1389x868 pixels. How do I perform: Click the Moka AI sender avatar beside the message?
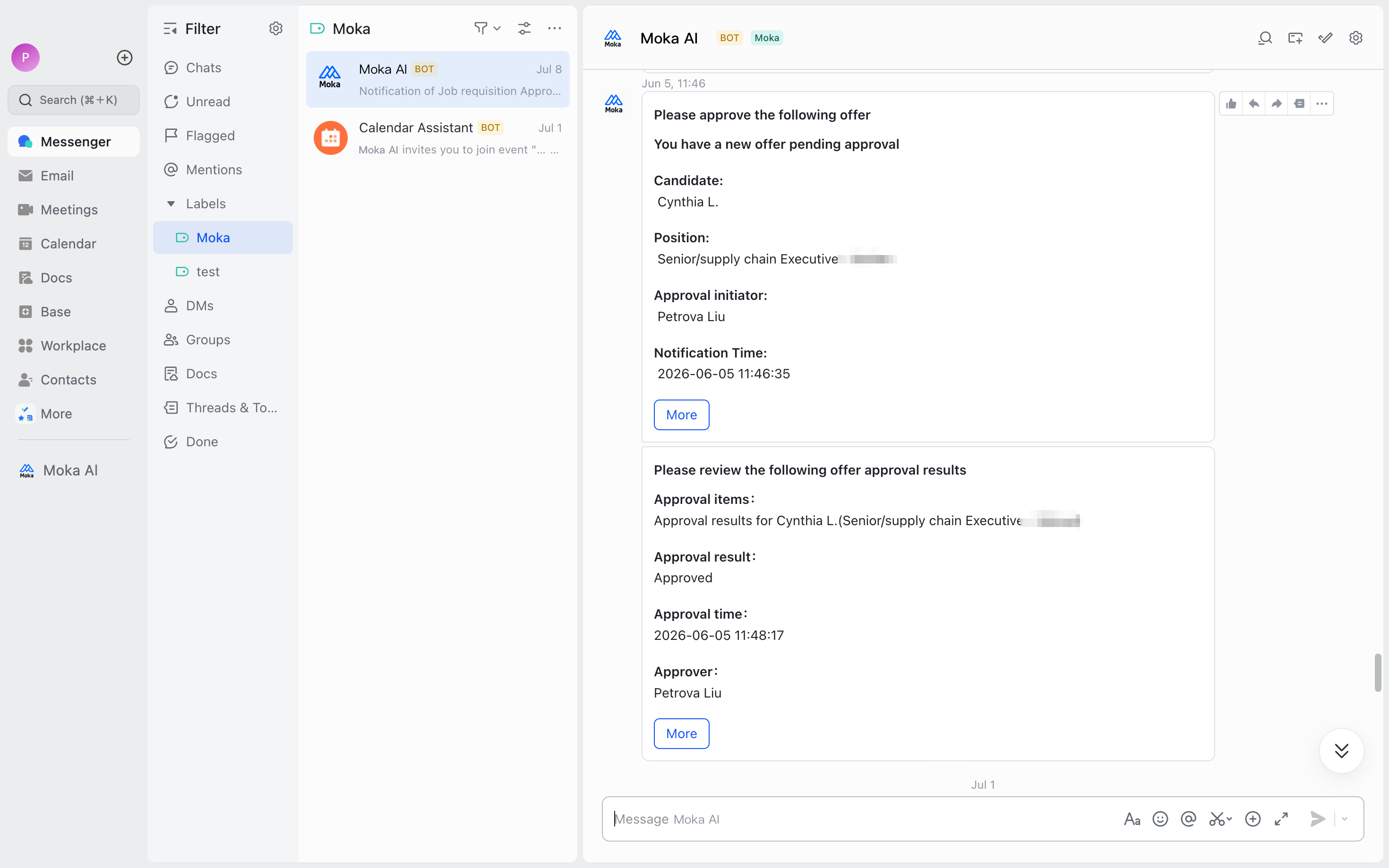click(x=613, y=104)
